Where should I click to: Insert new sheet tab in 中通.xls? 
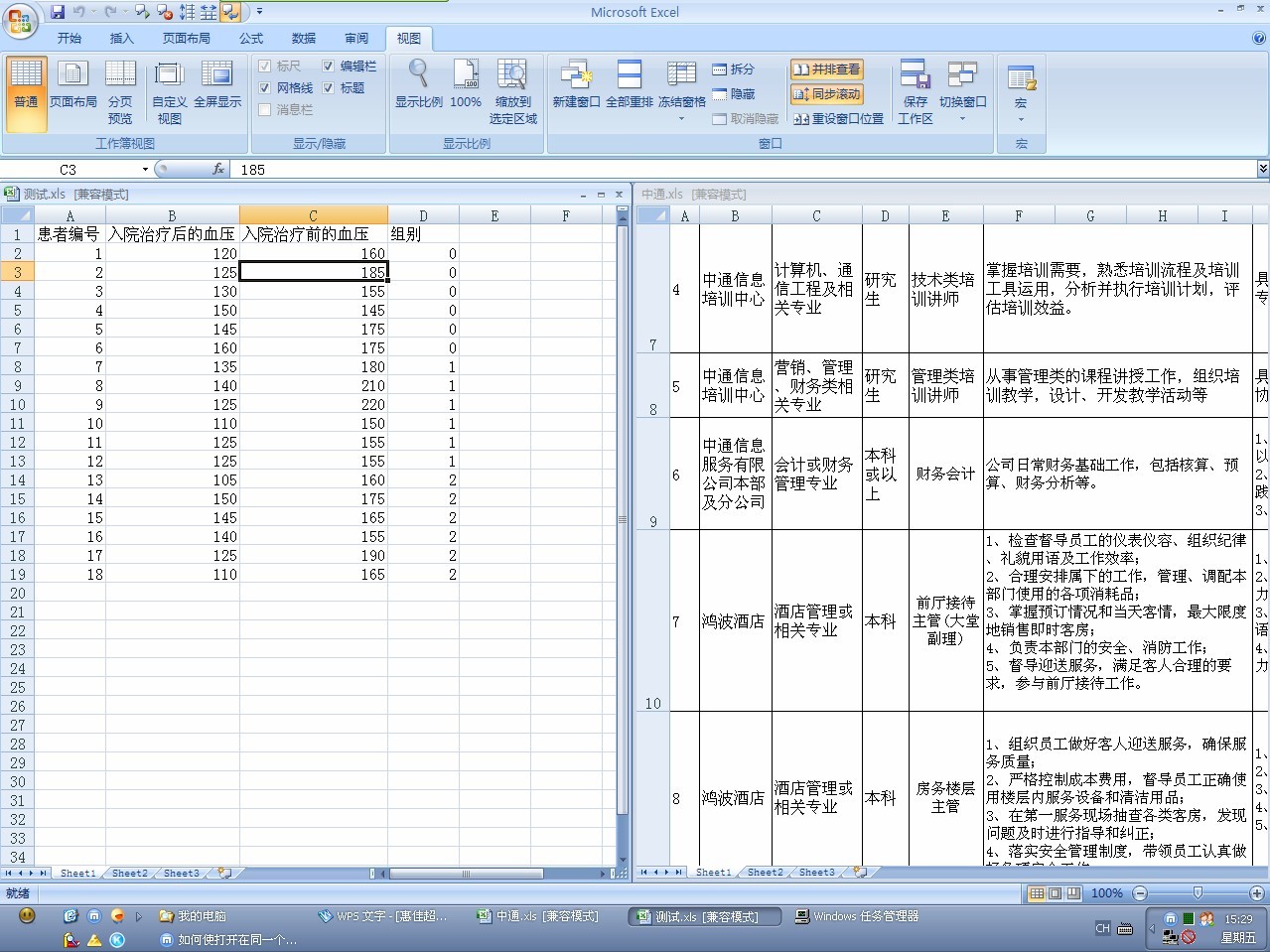point(860,873)
